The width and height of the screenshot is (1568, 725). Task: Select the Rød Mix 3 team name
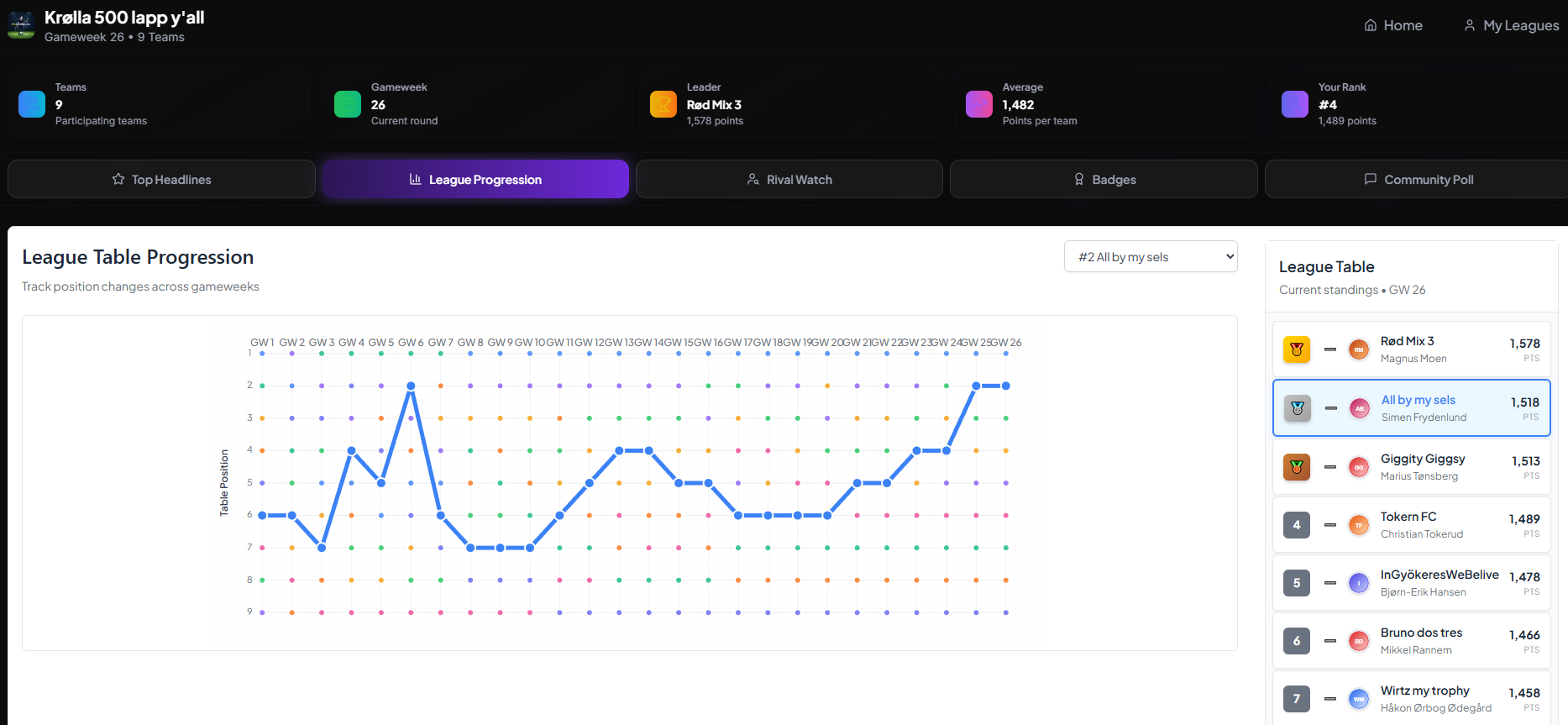(x=1408, y=341)
